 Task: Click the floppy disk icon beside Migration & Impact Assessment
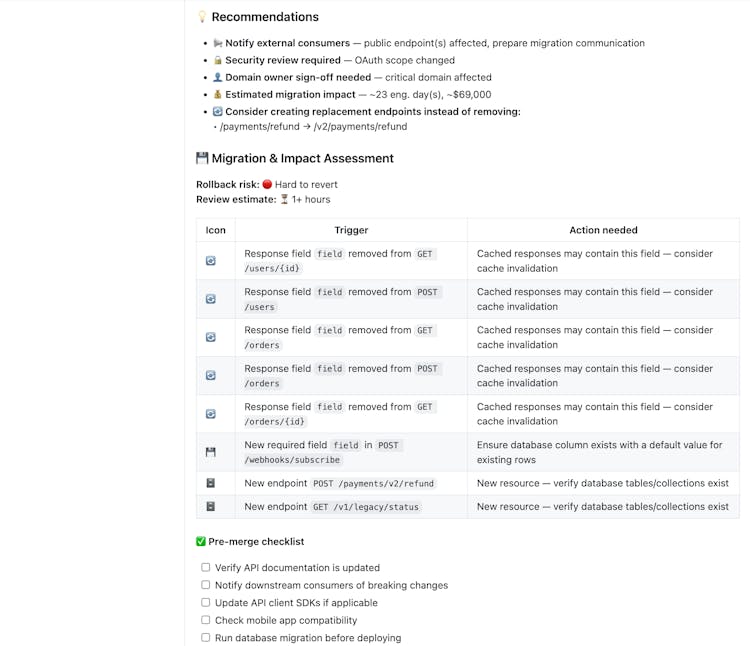point(202,158)
